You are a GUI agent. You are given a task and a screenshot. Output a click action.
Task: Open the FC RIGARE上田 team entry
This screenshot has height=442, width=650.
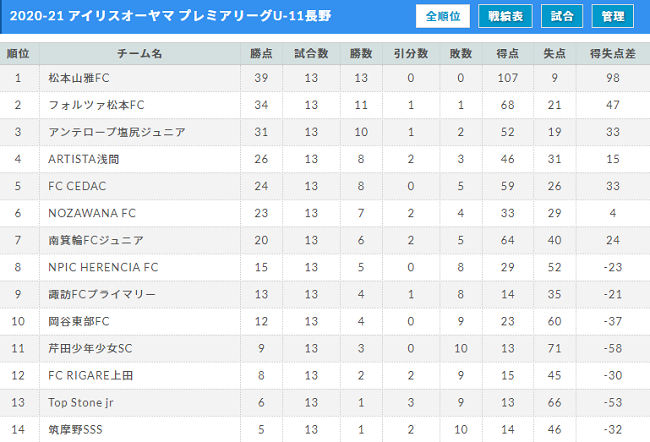point(92,375)
